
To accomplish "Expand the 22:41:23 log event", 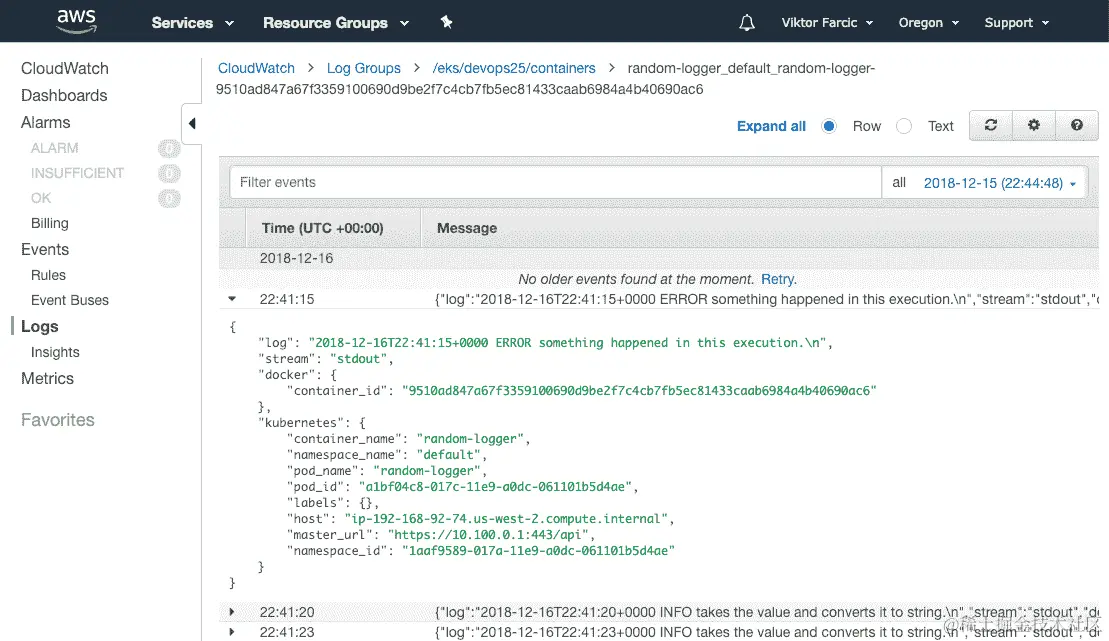I will coord(232,632).
